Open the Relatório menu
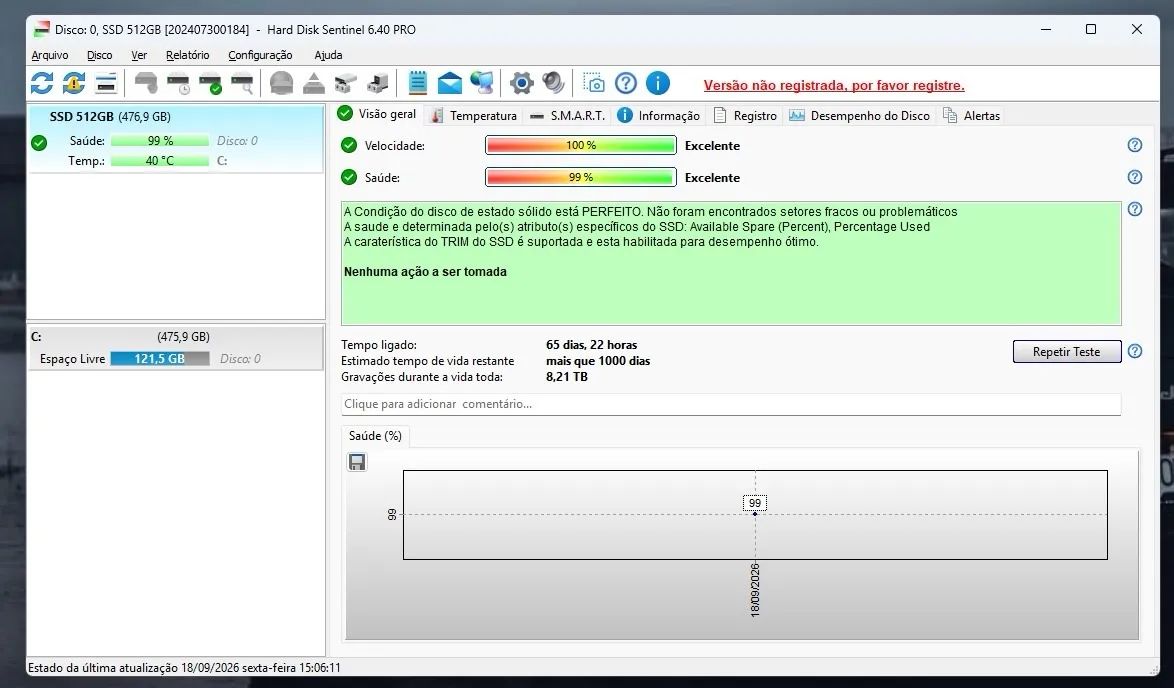 188,55
